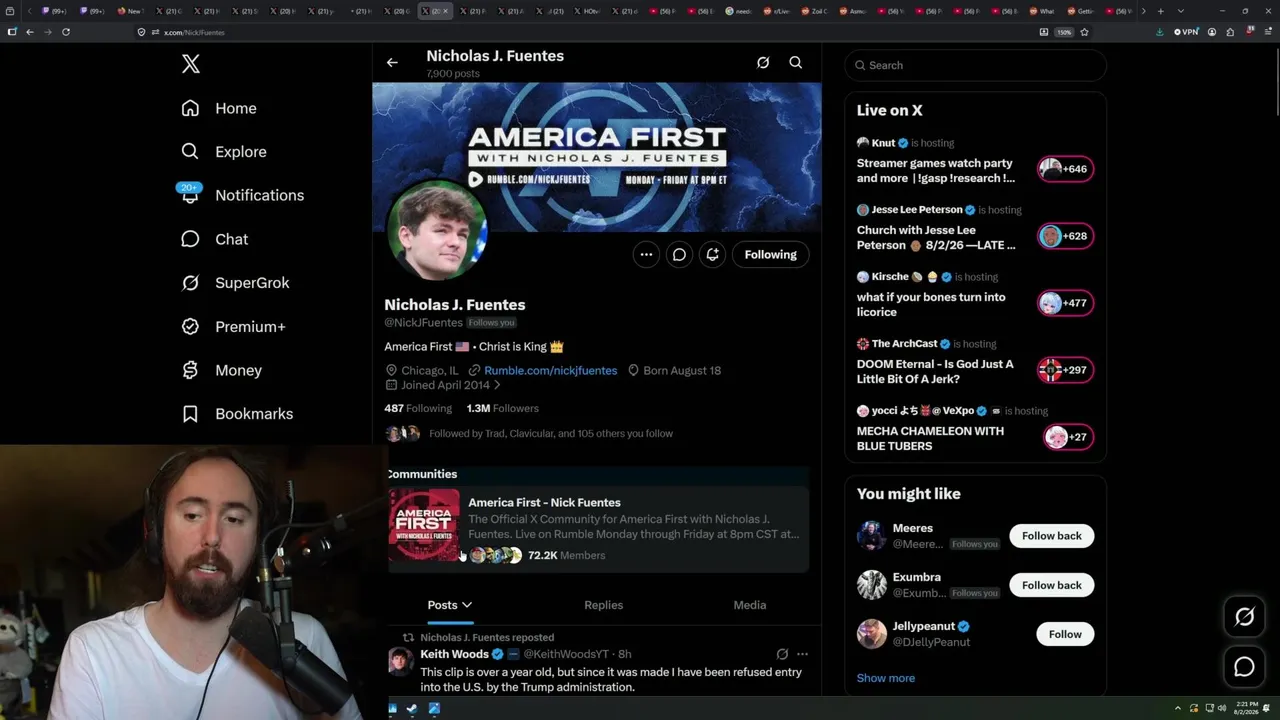Open more options on Keith Woods post
The image size is (1280, 720).
tap(802, 654)
